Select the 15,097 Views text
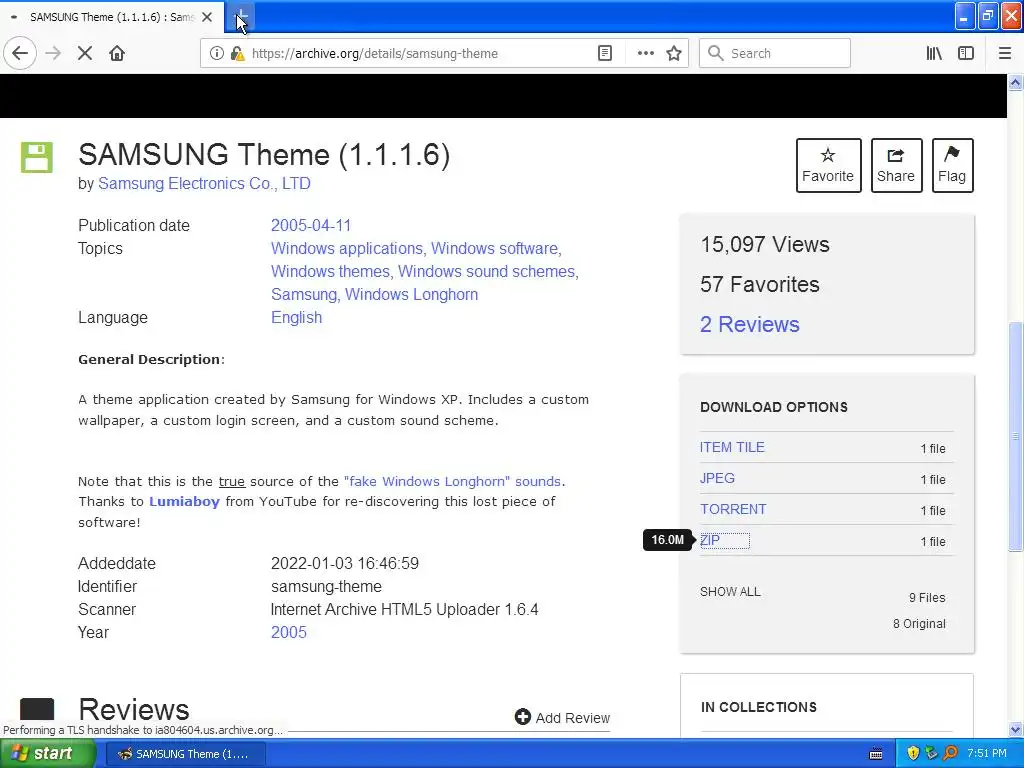 (765, 245)
